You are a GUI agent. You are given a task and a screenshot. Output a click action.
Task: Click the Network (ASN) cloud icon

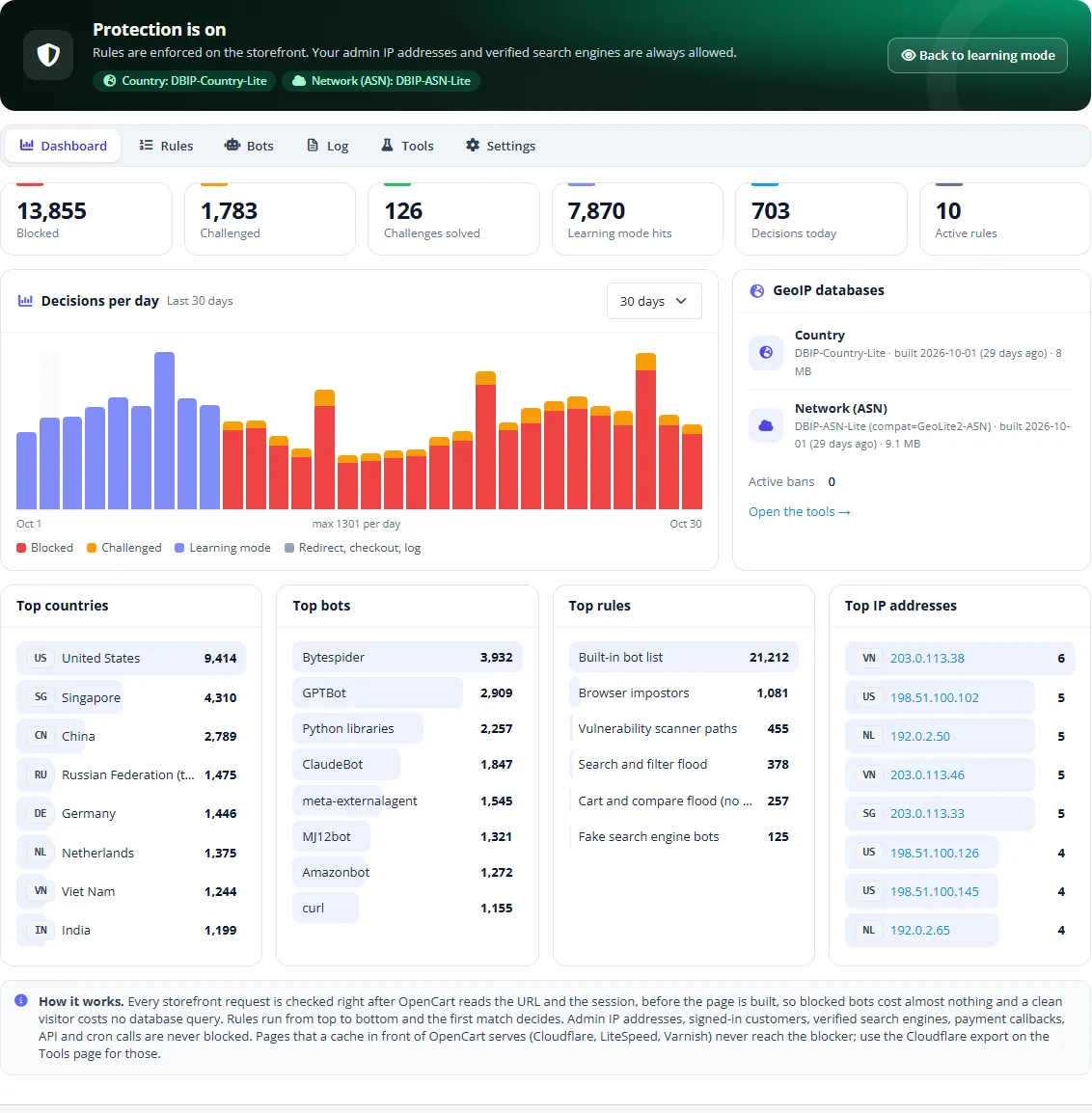click(766, 425)
